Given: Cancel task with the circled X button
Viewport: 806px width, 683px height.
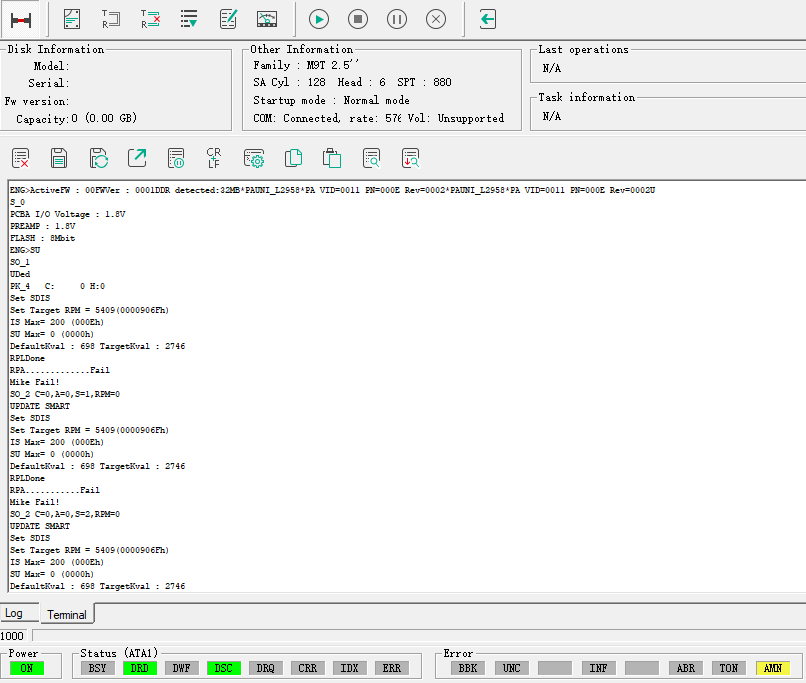Looking at the screenshot, I should (436, 20).
